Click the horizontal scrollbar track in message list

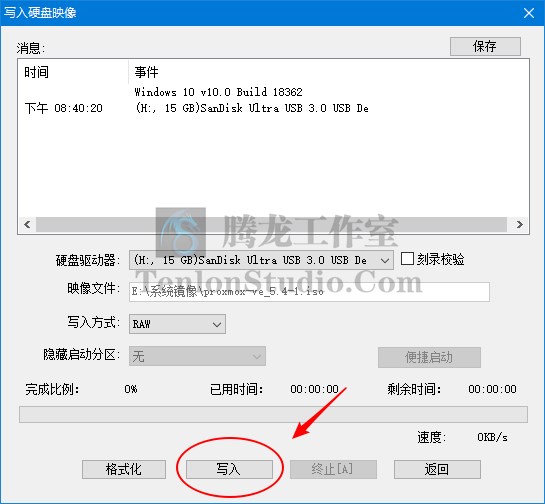pos(271,224)
